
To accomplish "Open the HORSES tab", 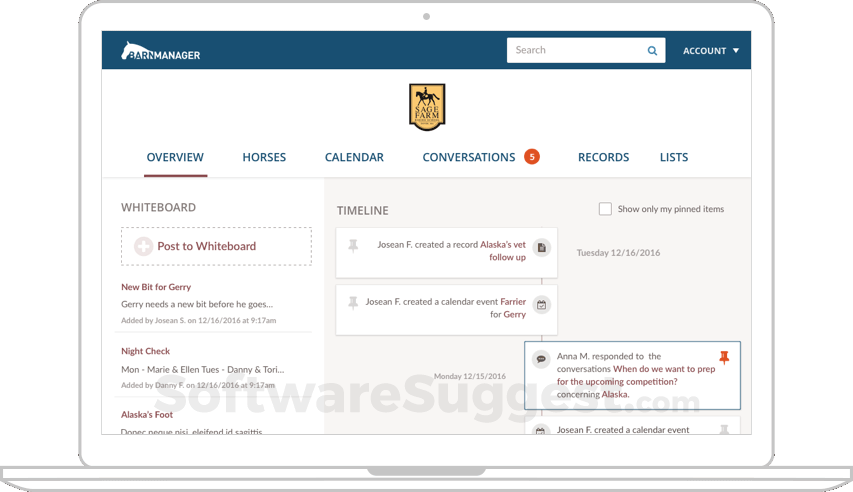I will click(x=264, y=157).
